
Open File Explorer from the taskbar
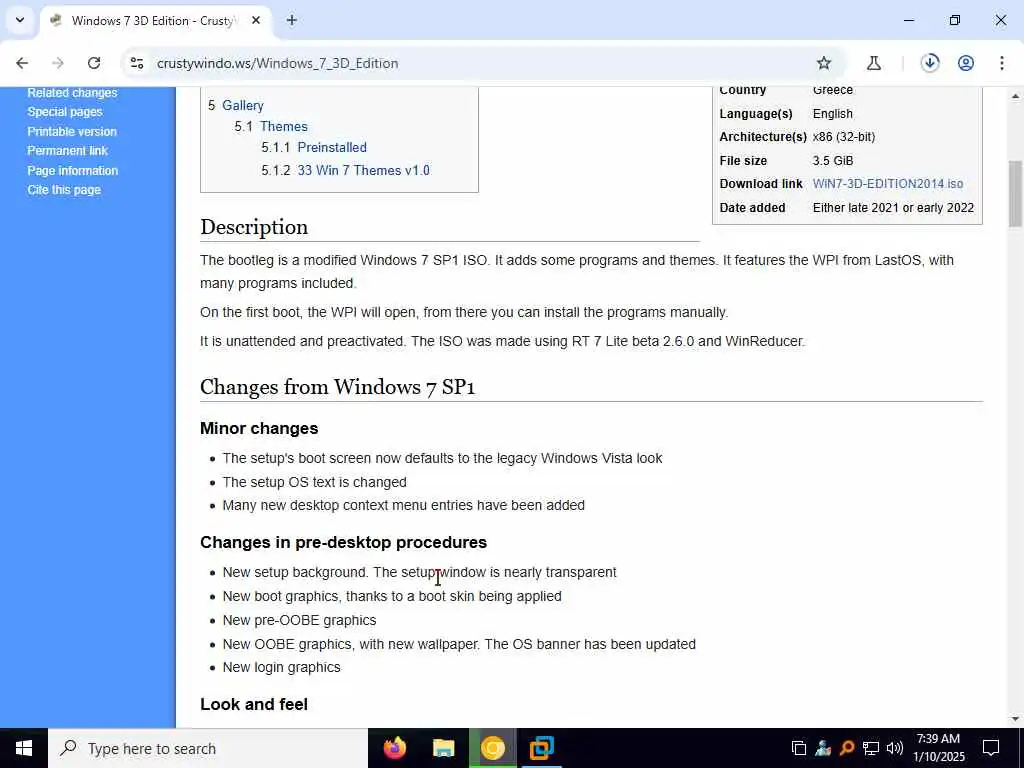tap(443, 748)
